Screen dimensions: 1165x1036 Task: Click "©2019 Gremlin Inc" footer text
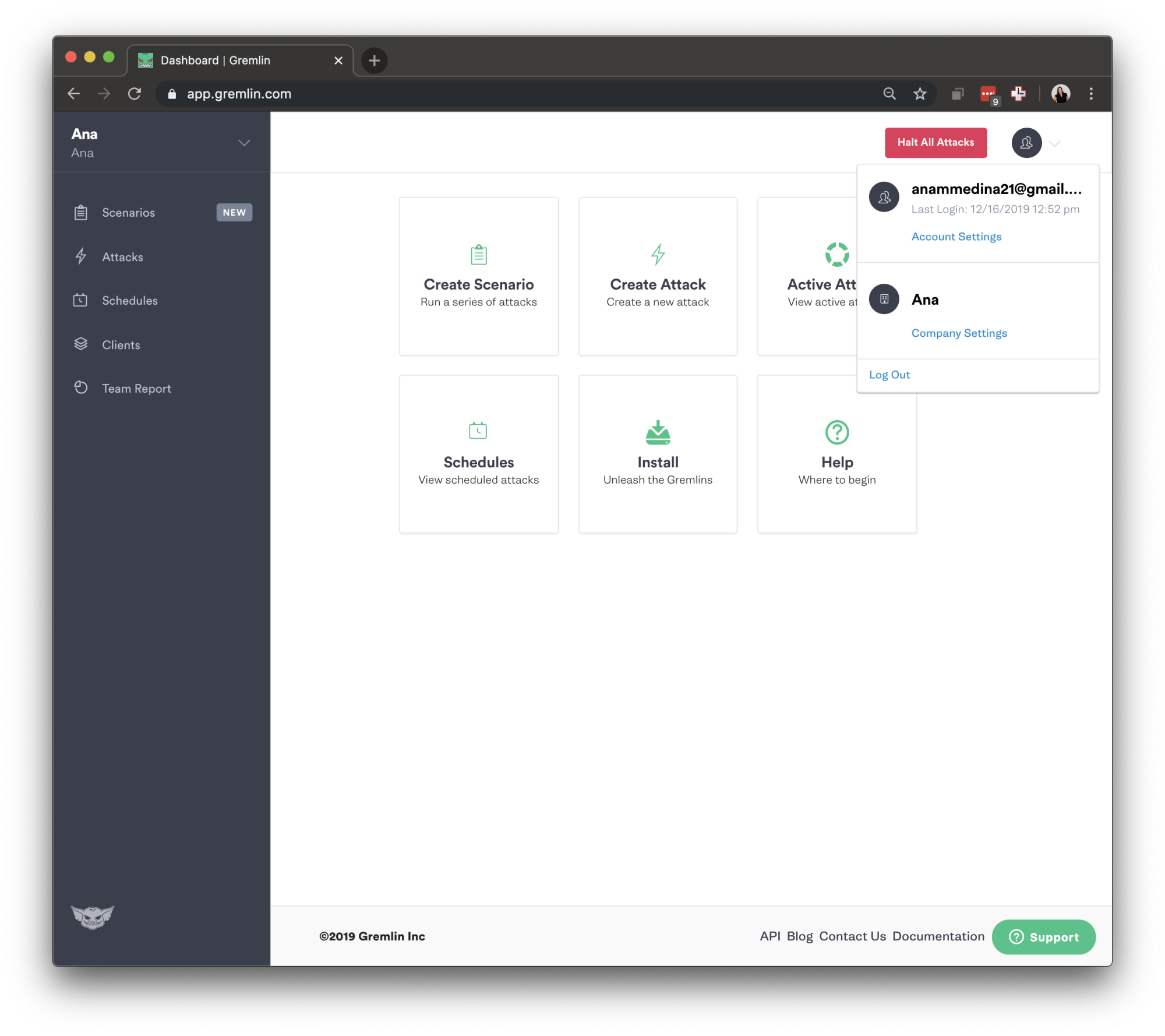[x=372, y=936]
